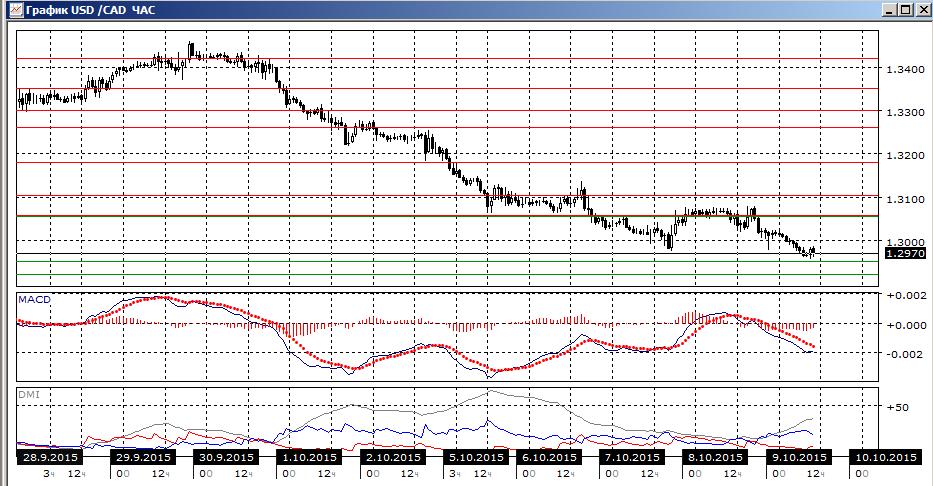Select the MACD indicator label
The height and width of the screenshot is (486, 933).
pos(34,300)
